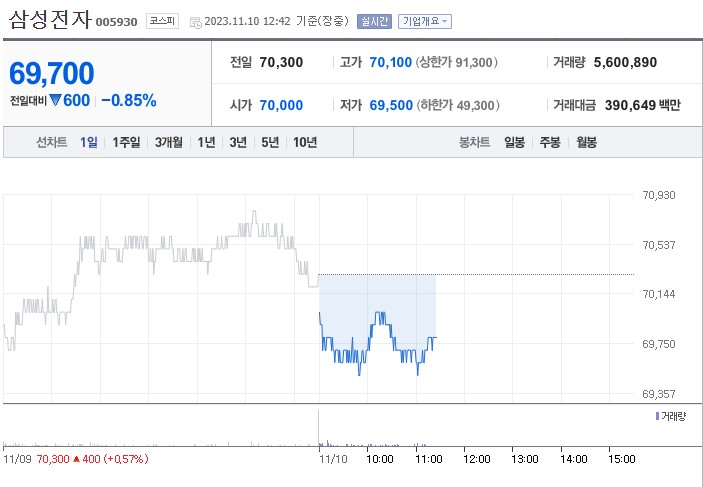The width and height of the screenshot is (703, 487).
Task: Click the 코스피 market badge
Action: (162, 21)
